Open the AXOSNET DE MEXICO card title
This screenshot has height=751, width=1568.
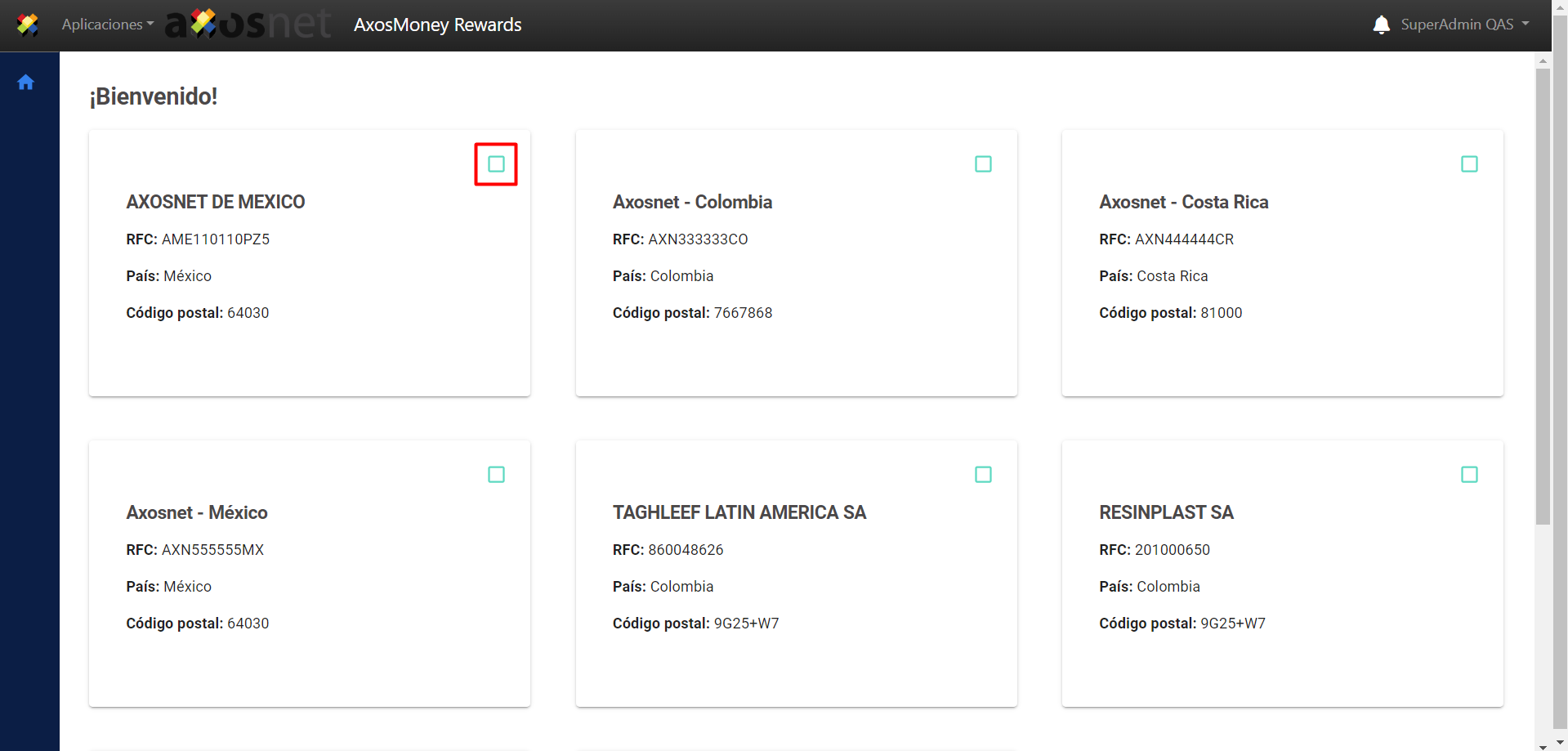pos(216,202)
